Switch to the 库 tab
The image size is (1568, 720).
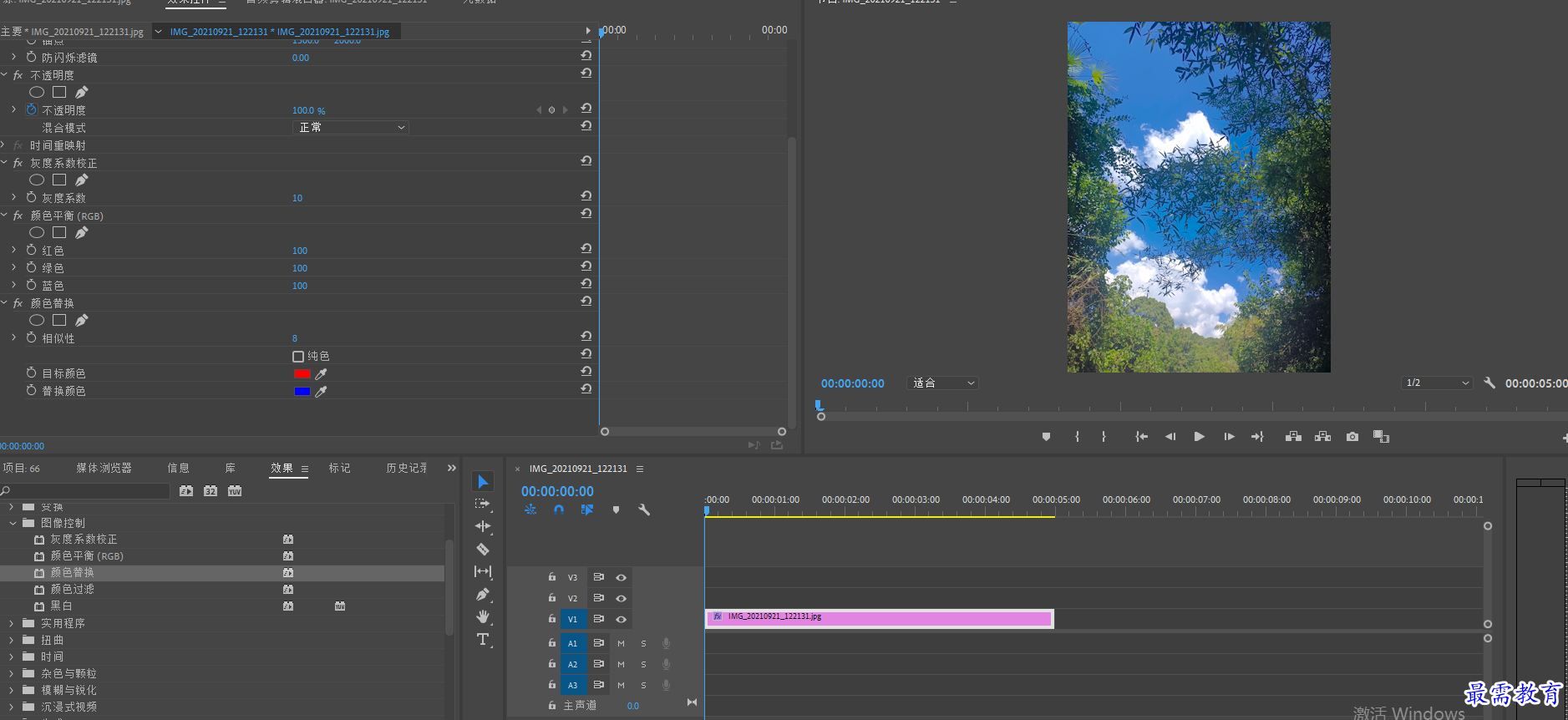tap(231, 468)
